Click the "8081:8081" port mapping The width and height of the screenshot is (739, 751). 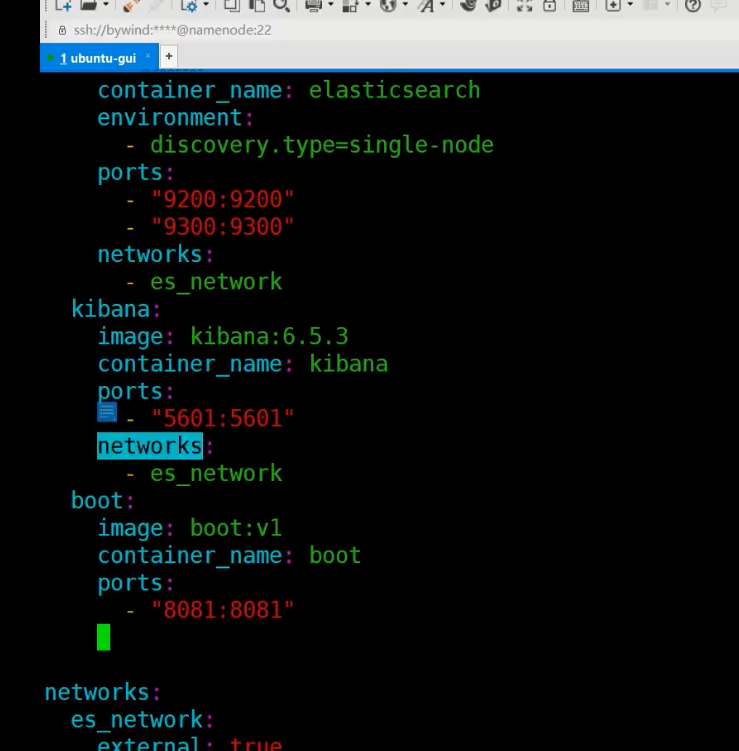[x=222, y=610]
